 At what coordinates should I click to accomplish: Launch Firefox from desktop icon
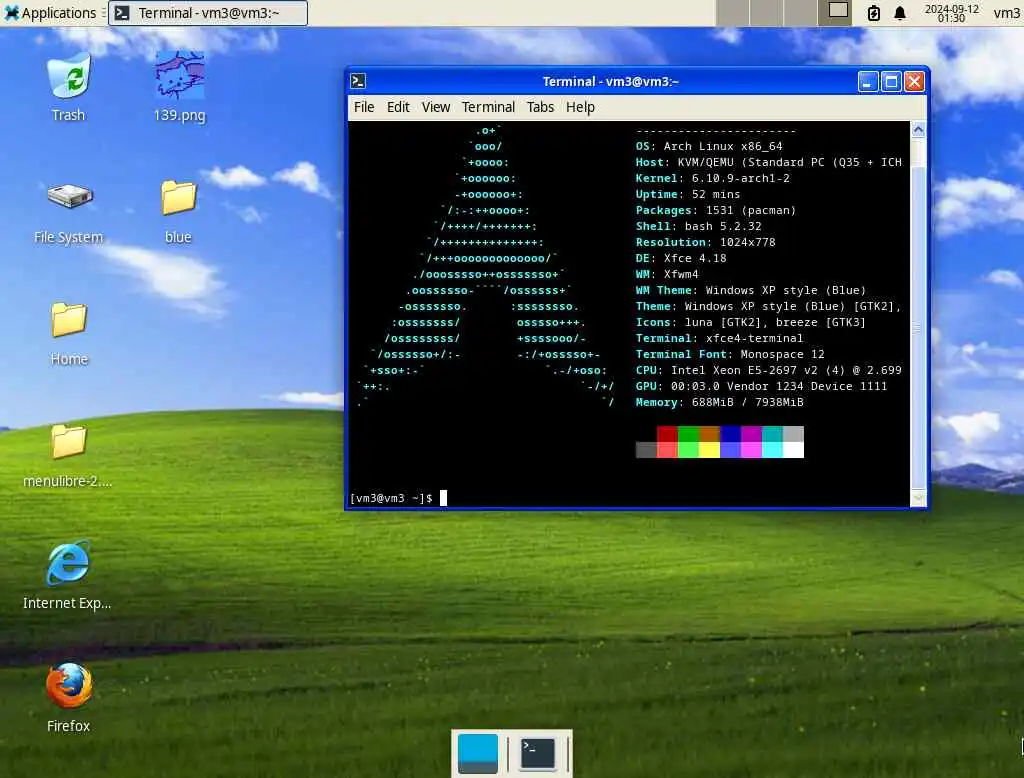pos(69,698)
